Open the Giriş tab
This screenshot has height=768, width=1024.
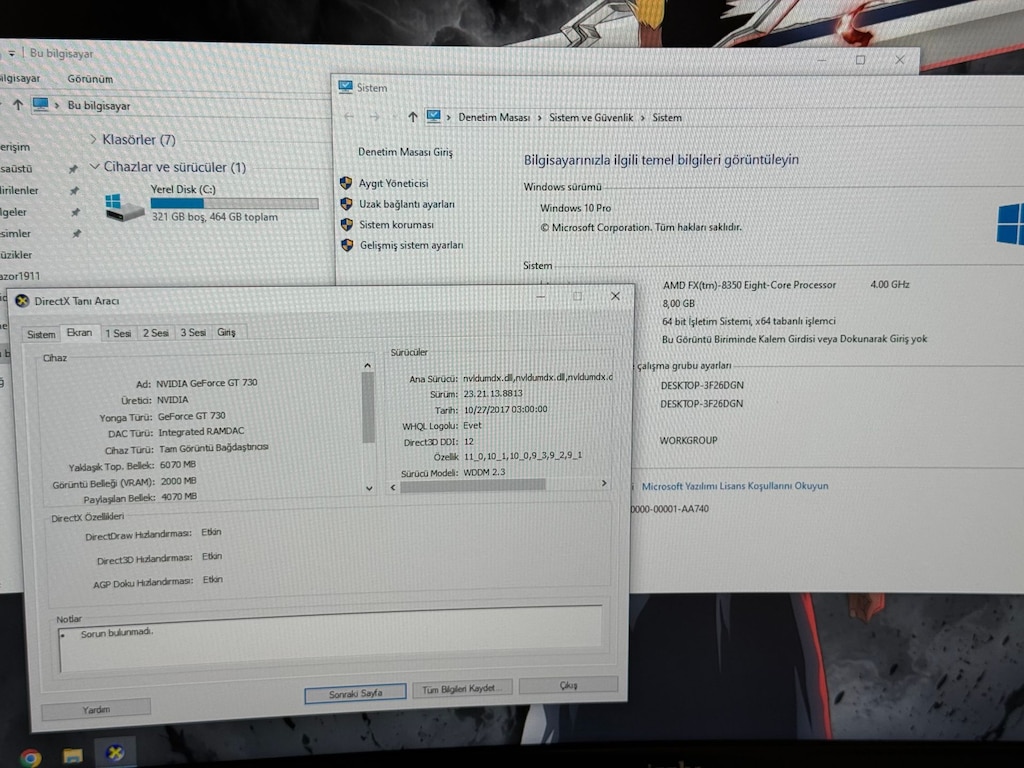226,332
